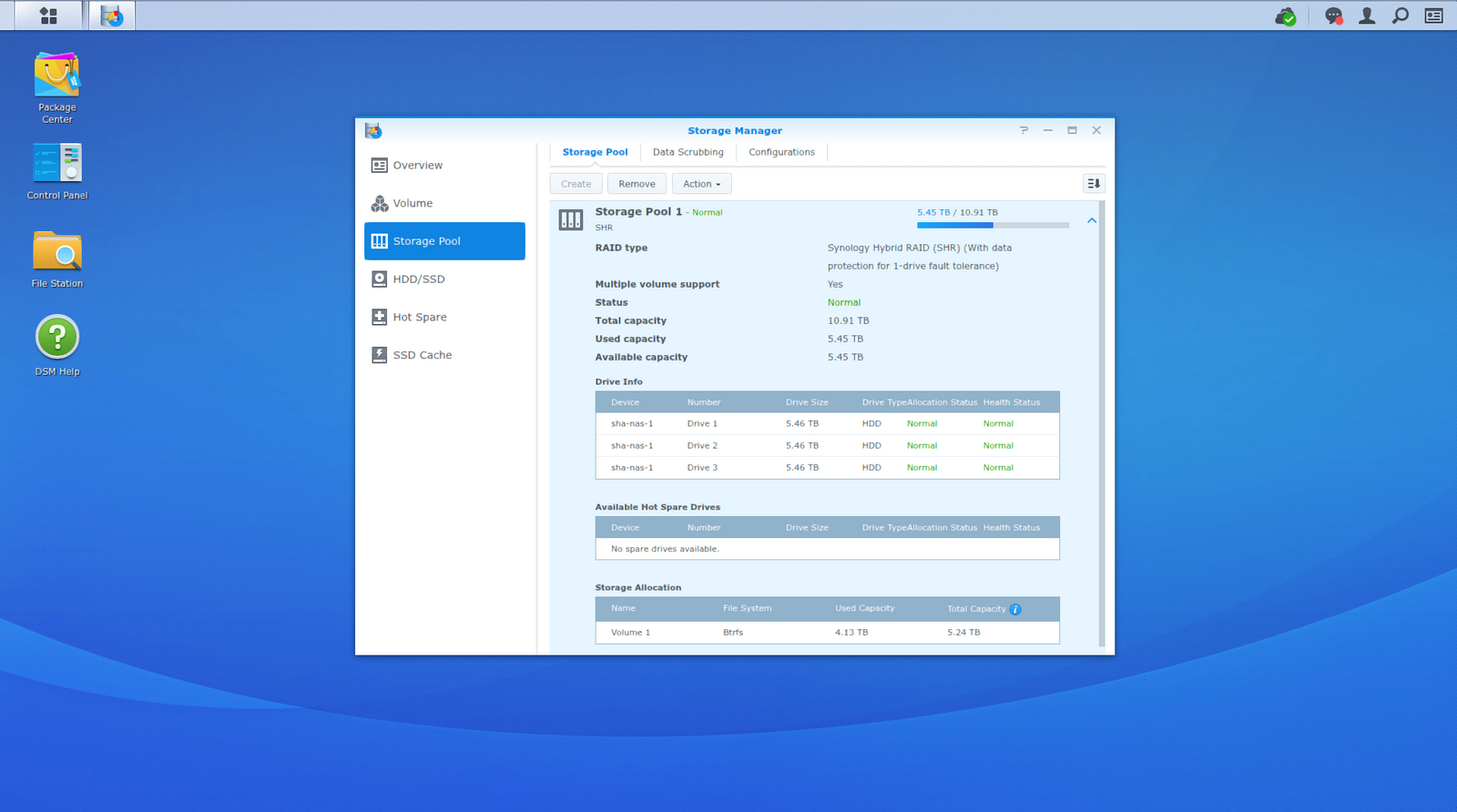
Task: Select Drive 3 row
Action: tap(827, 467)
